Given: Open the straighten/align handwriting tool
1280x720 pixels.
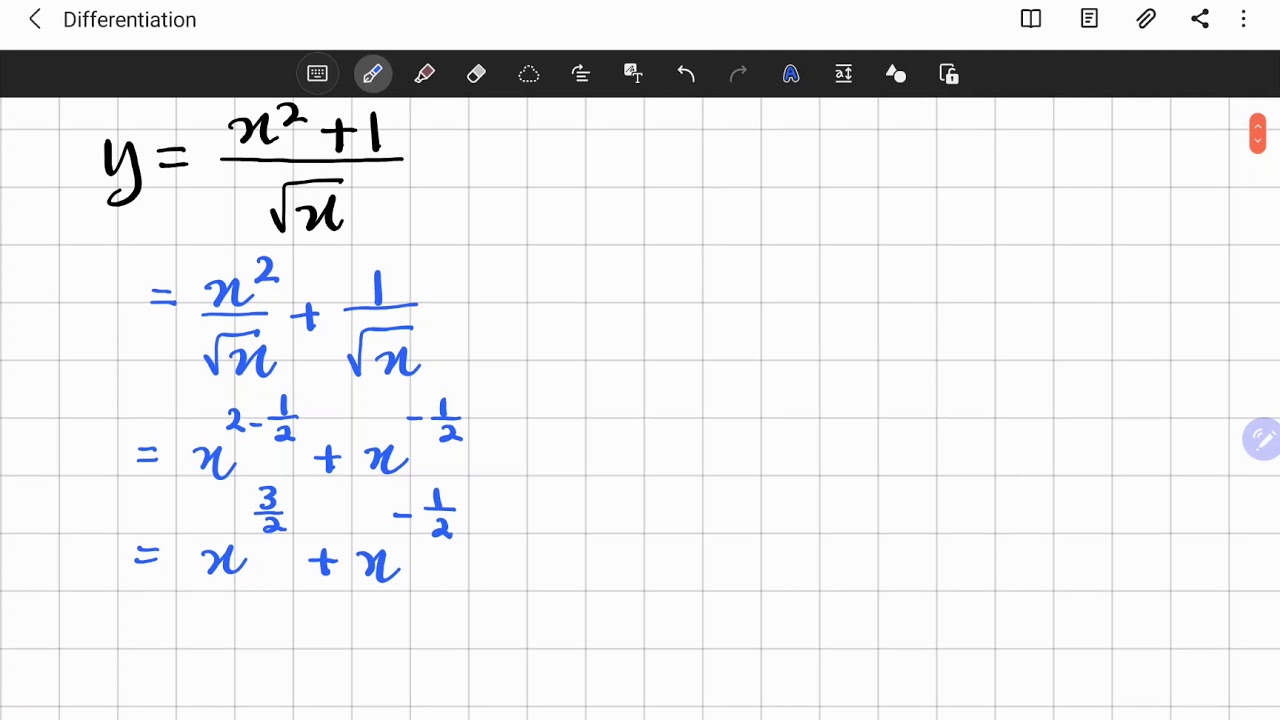Looking at the screenshot, I should coord(581,74).
